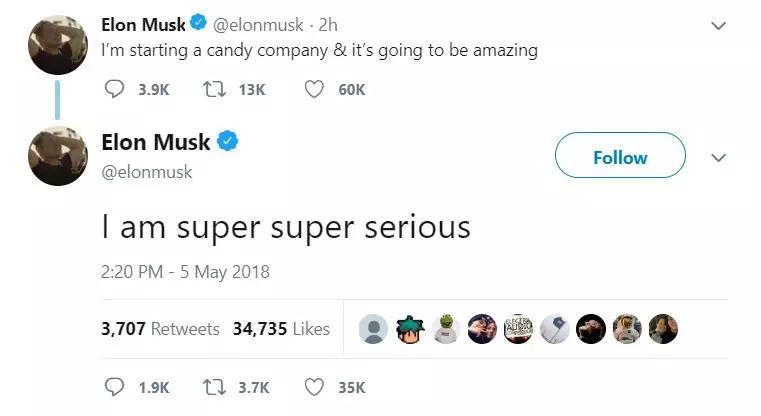The width and height of the screenshot is (761, 416).
Task: Expand chevron menu beside Follow button
Action: point(718,158)
